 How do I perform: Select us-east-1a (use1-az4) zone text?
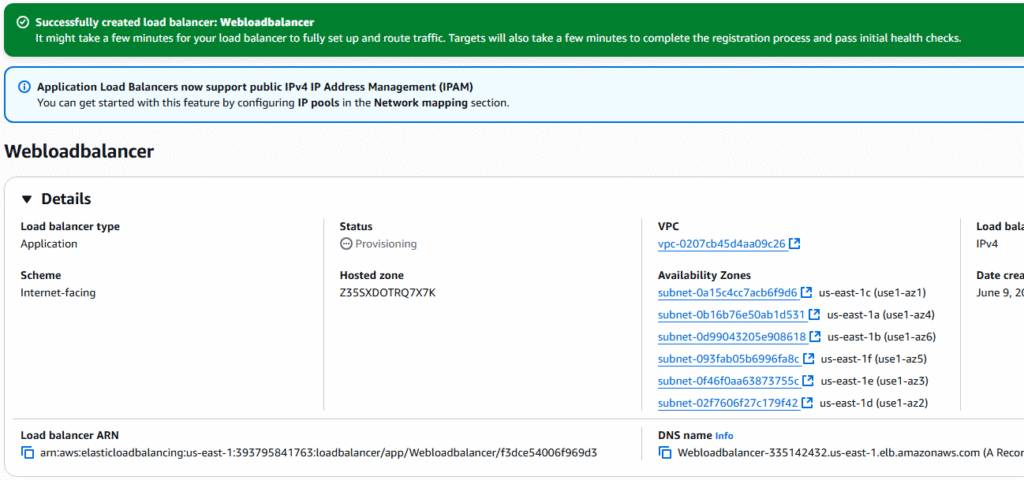tap(881, 315)
